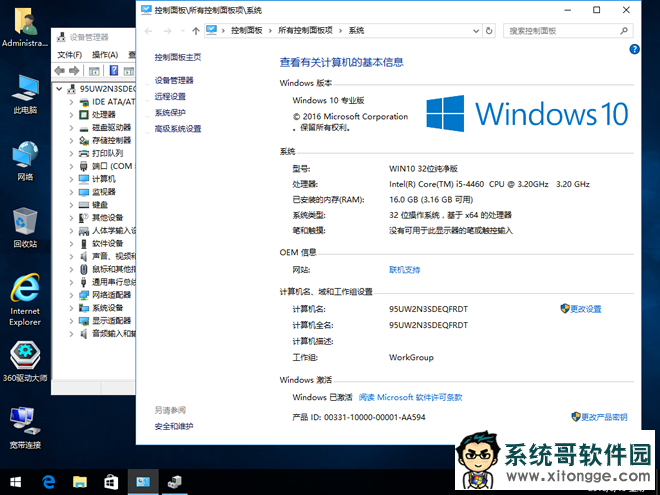The image size is (660, 495).
Task: Expand the 网络适配器 node
Action: click(x=71, y=295)
